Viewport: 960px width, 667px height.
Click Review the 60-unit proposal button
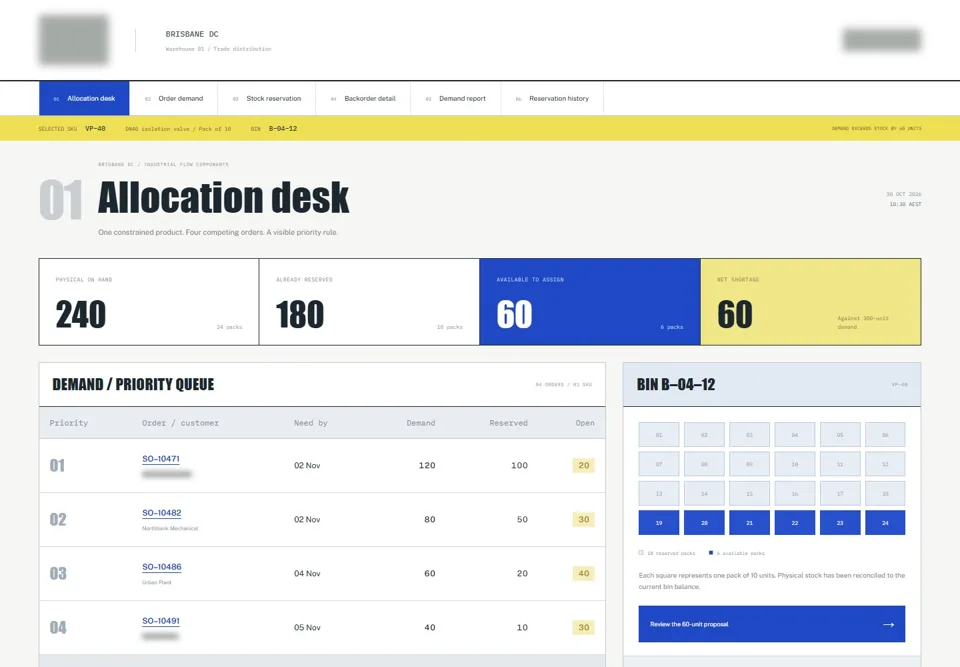click(x=771, y=624)
